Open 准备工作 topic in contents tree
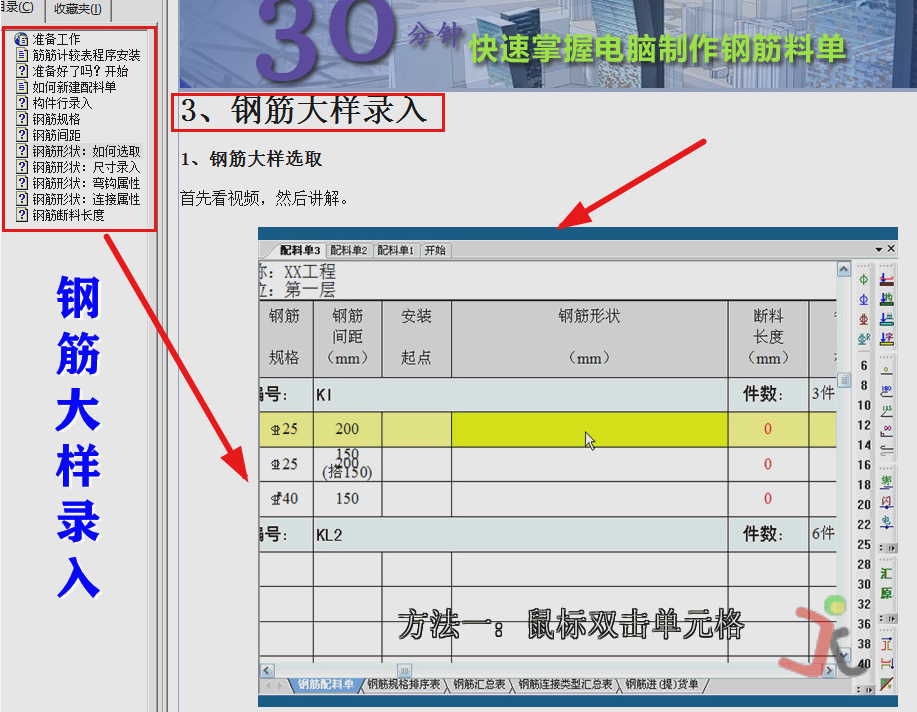The height and width of the screenshot is (712, 917). (x=56, y=39)
